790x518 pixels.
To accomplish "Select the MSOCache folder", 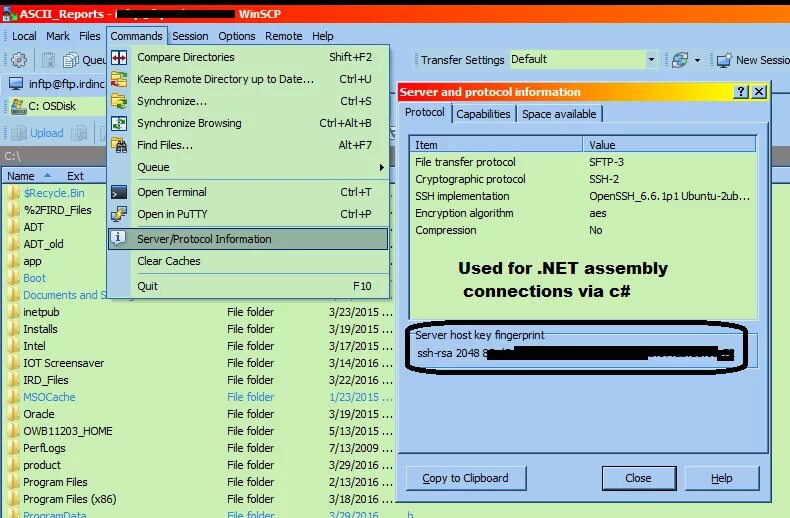I will point(49,397).
